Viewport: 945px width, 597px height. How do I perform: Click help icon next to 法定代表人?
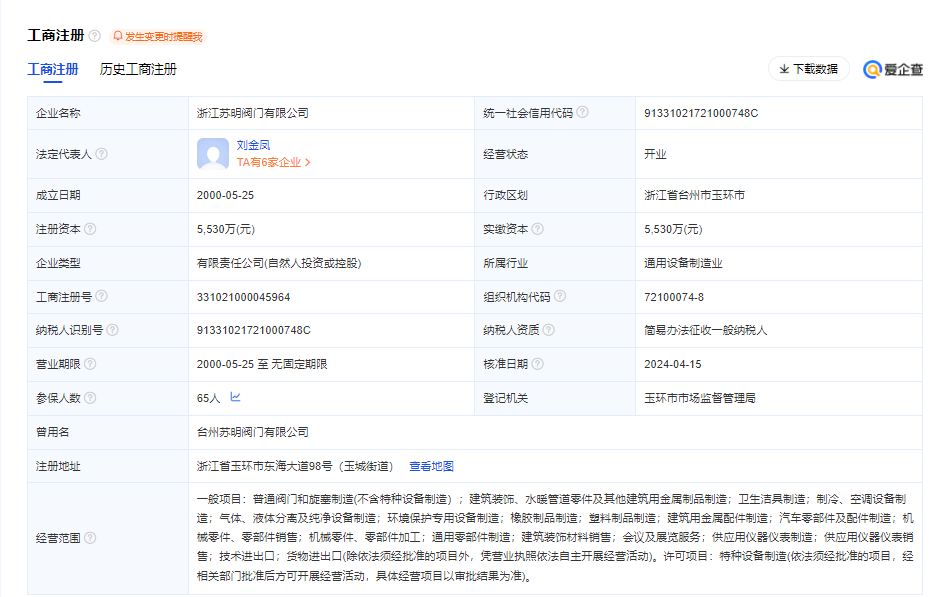[101, 154]
